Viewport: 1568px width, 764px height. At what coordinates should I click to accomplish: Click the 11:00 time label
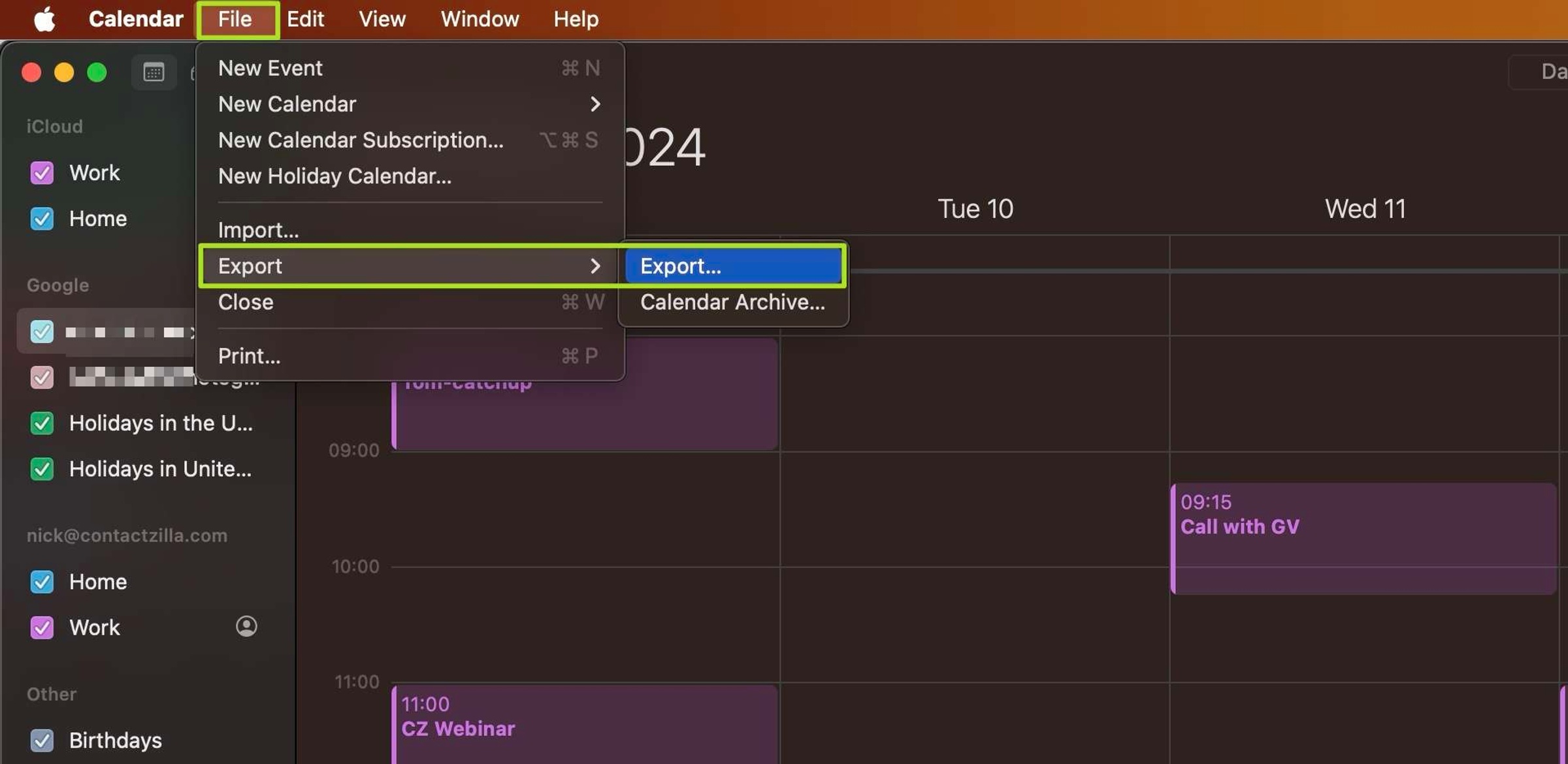click(357, 682)
